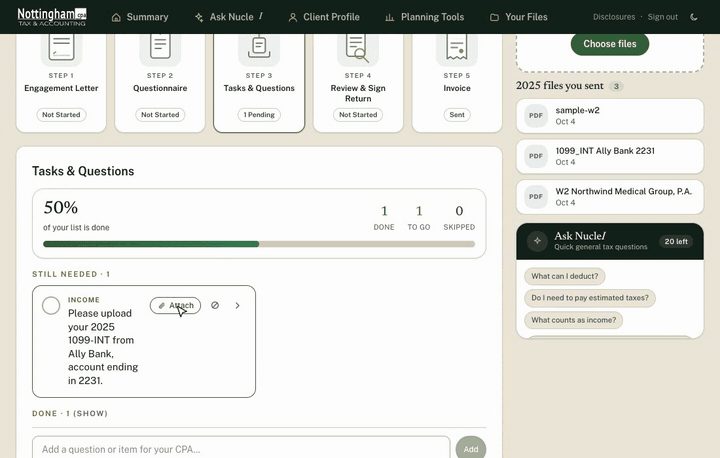
Task: Open the Disclosures link
Action: (x=614, y=17)
